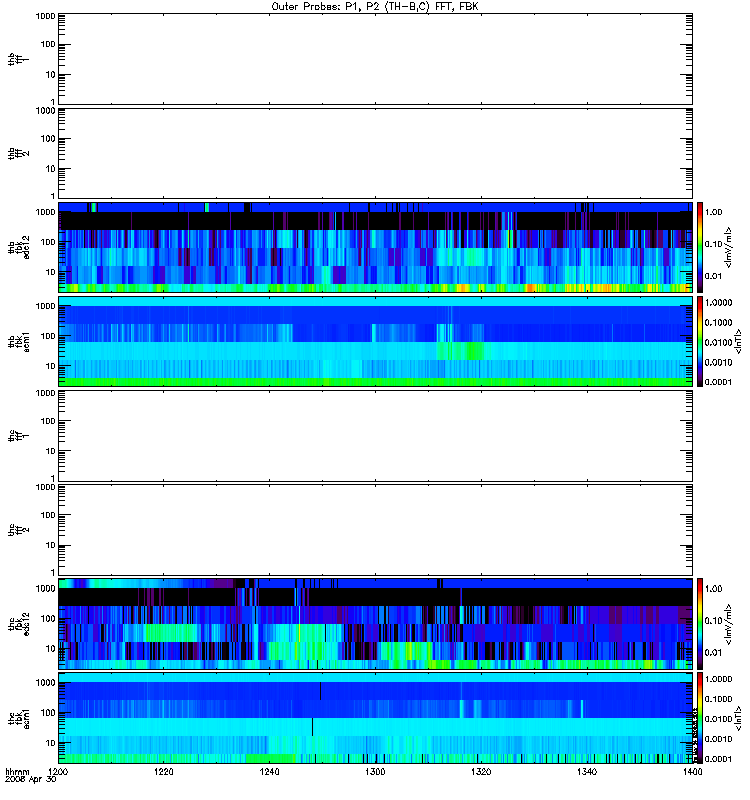Select the thc fbk scm1 spectrogram panel
750x800 pixels.
375,718
